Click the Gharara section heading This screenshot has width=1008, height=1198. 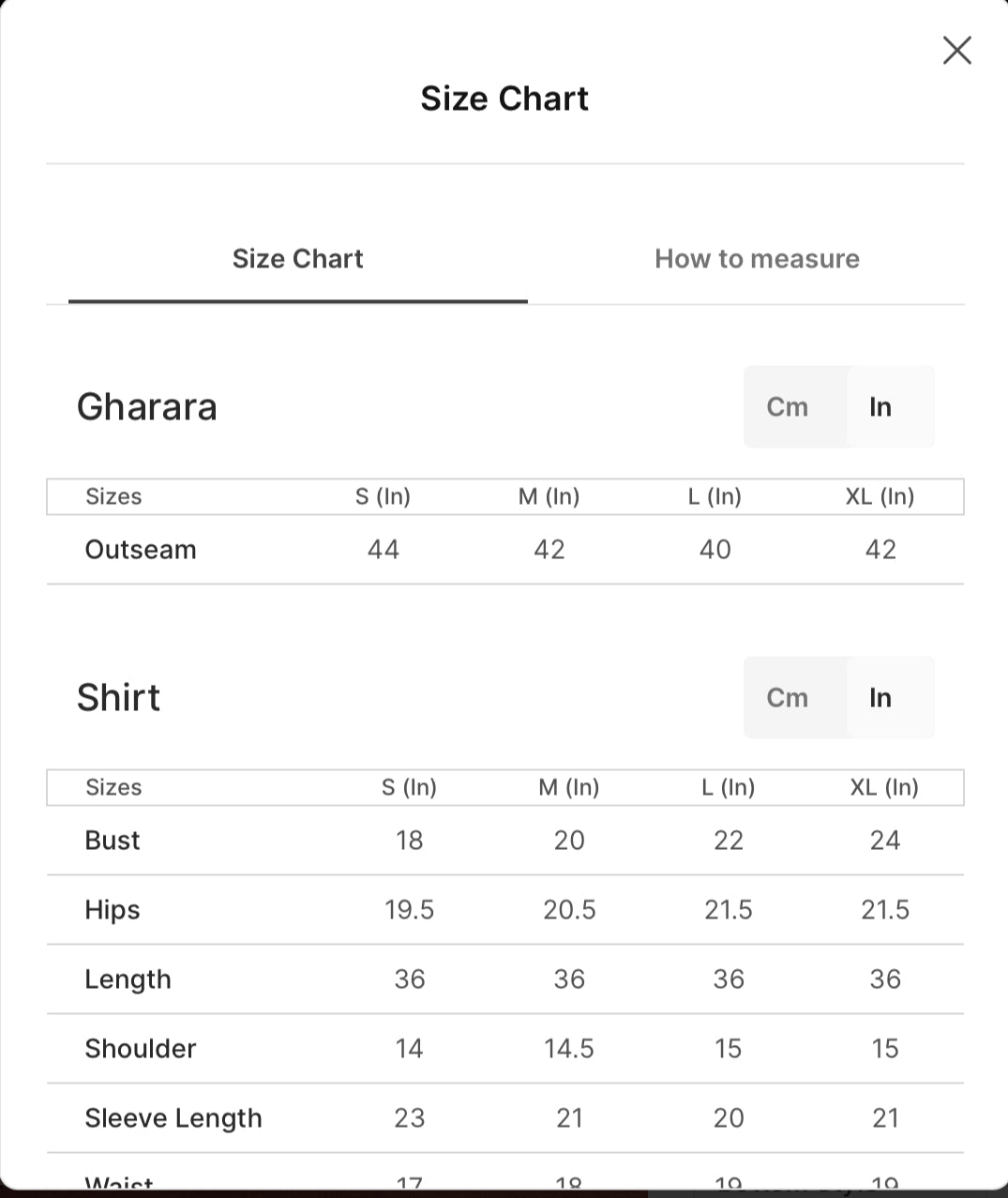click(147, 407)
